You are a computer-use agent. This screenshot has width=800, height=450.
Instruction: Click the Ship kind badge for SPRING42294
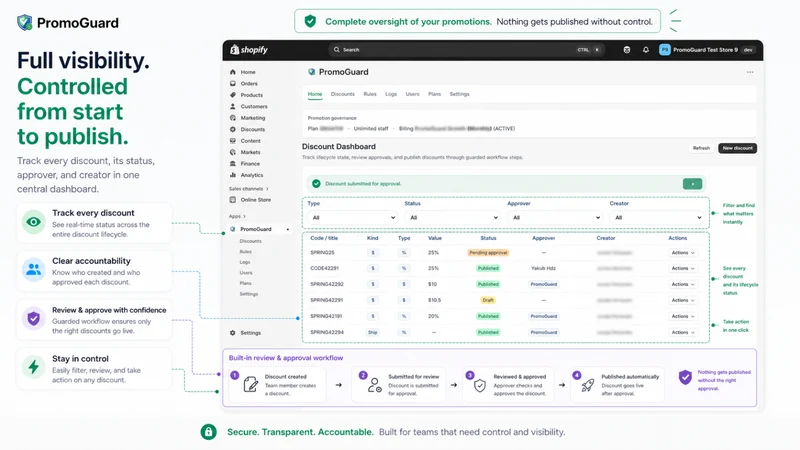click(372, 332)
